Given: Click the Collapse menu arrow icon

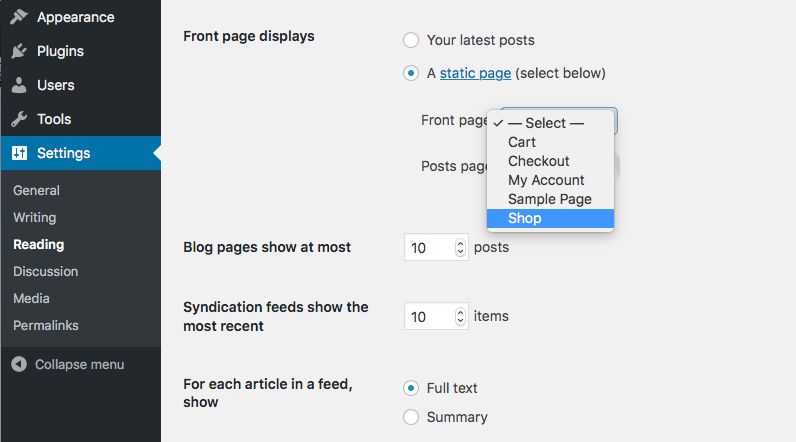Looking at the screenshot, I should click(19, 364).
